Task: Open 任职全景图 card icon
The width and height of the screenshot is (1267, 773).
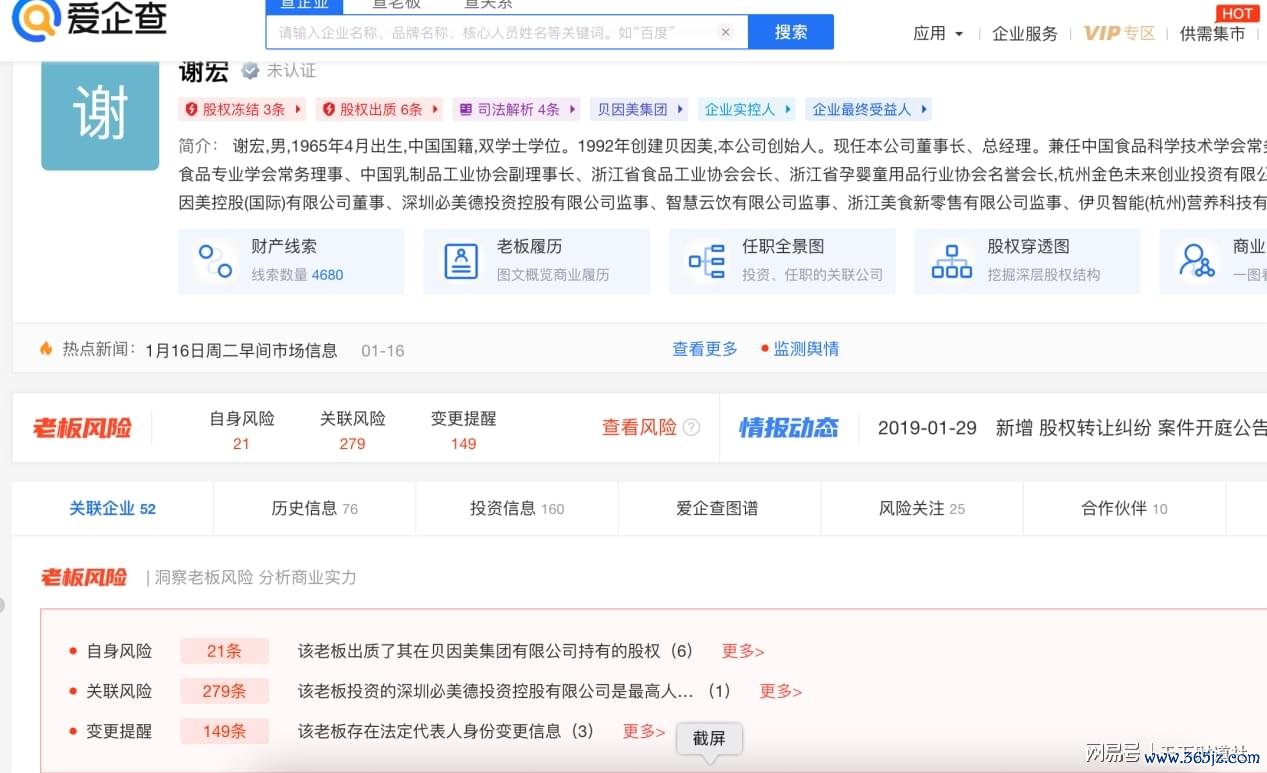Action: [x=706, y=261]
